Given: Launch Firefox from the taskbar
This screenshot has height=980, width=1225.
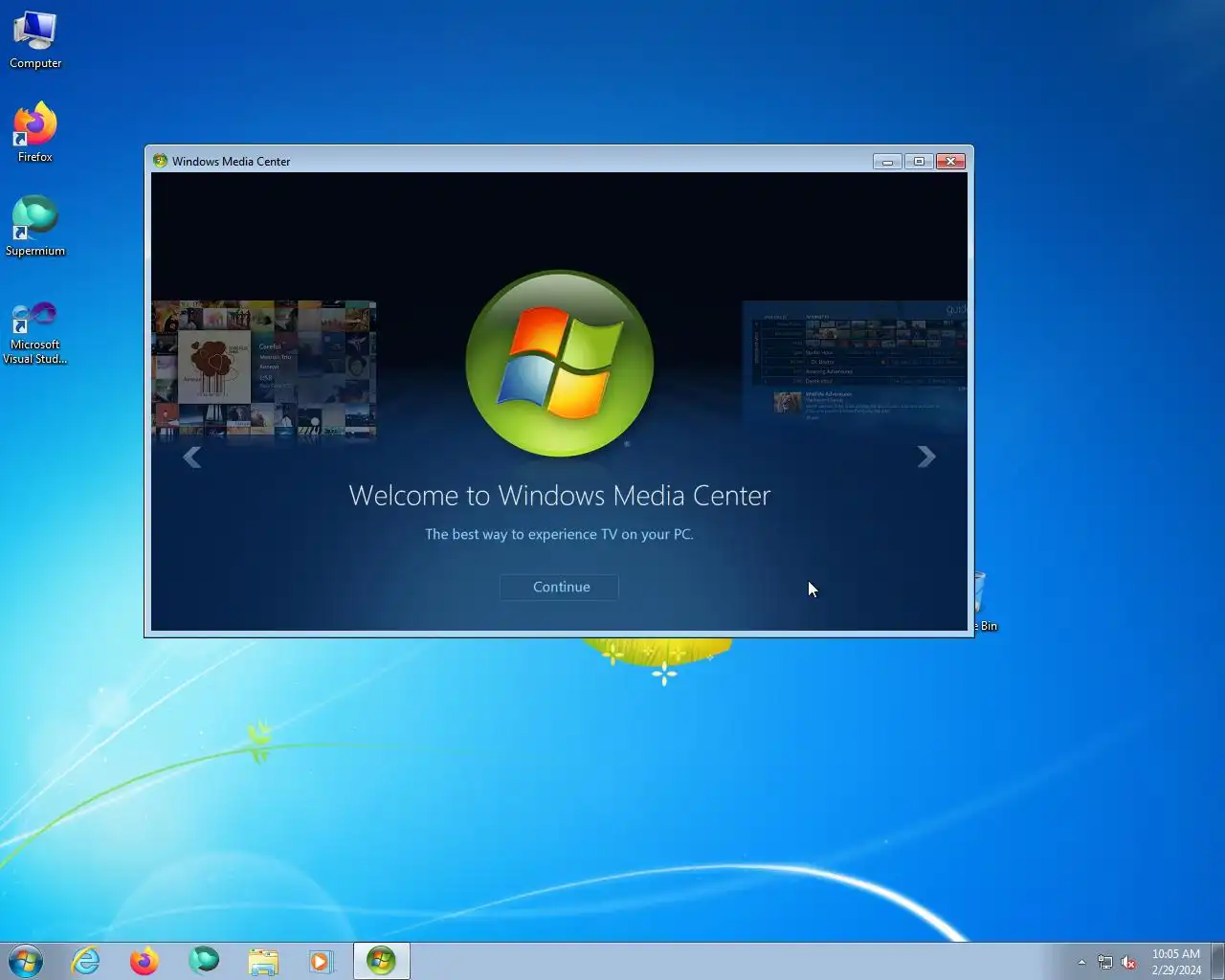Looking at the screenshot, I should pos(145,961).
